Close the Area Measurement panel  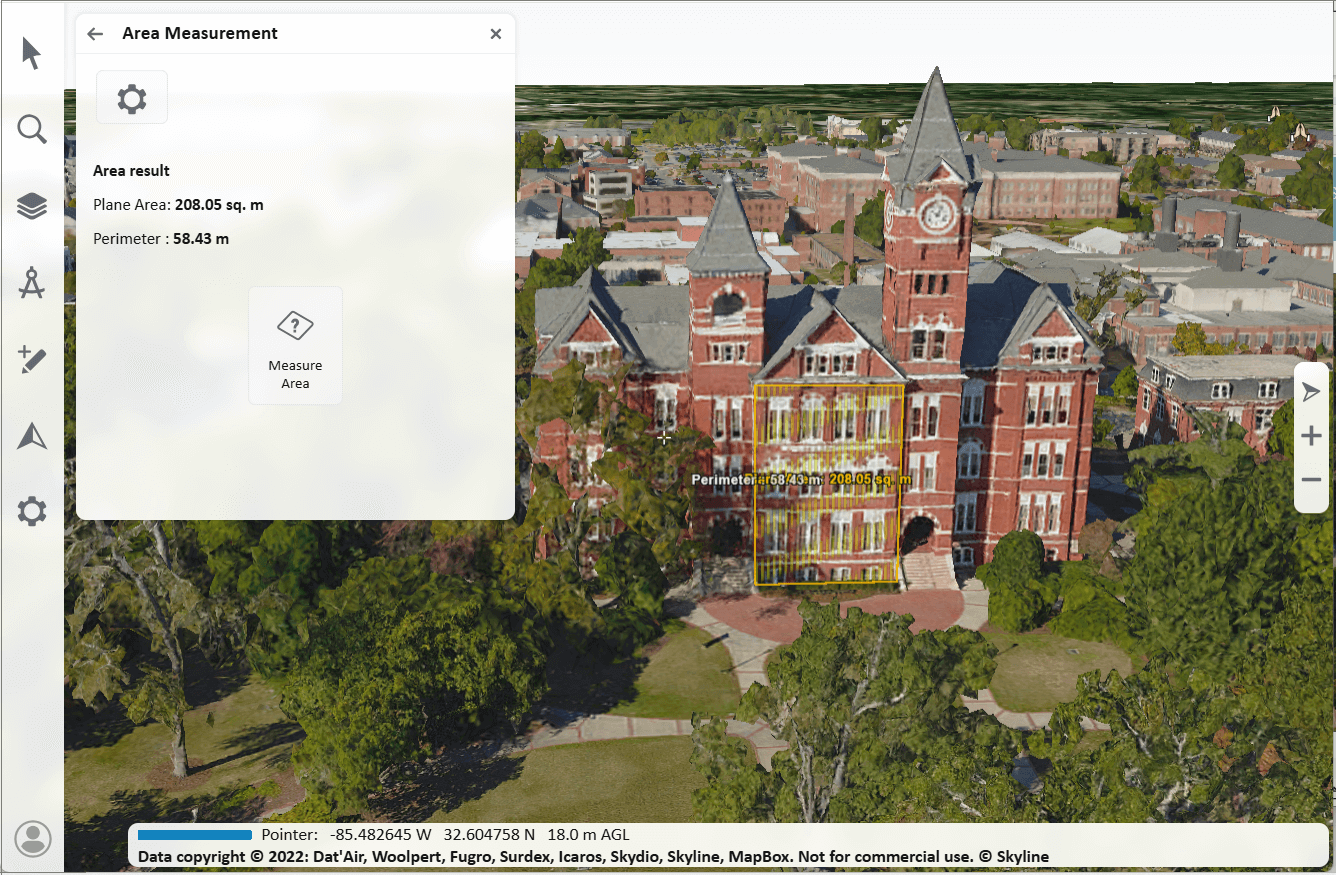496,34
